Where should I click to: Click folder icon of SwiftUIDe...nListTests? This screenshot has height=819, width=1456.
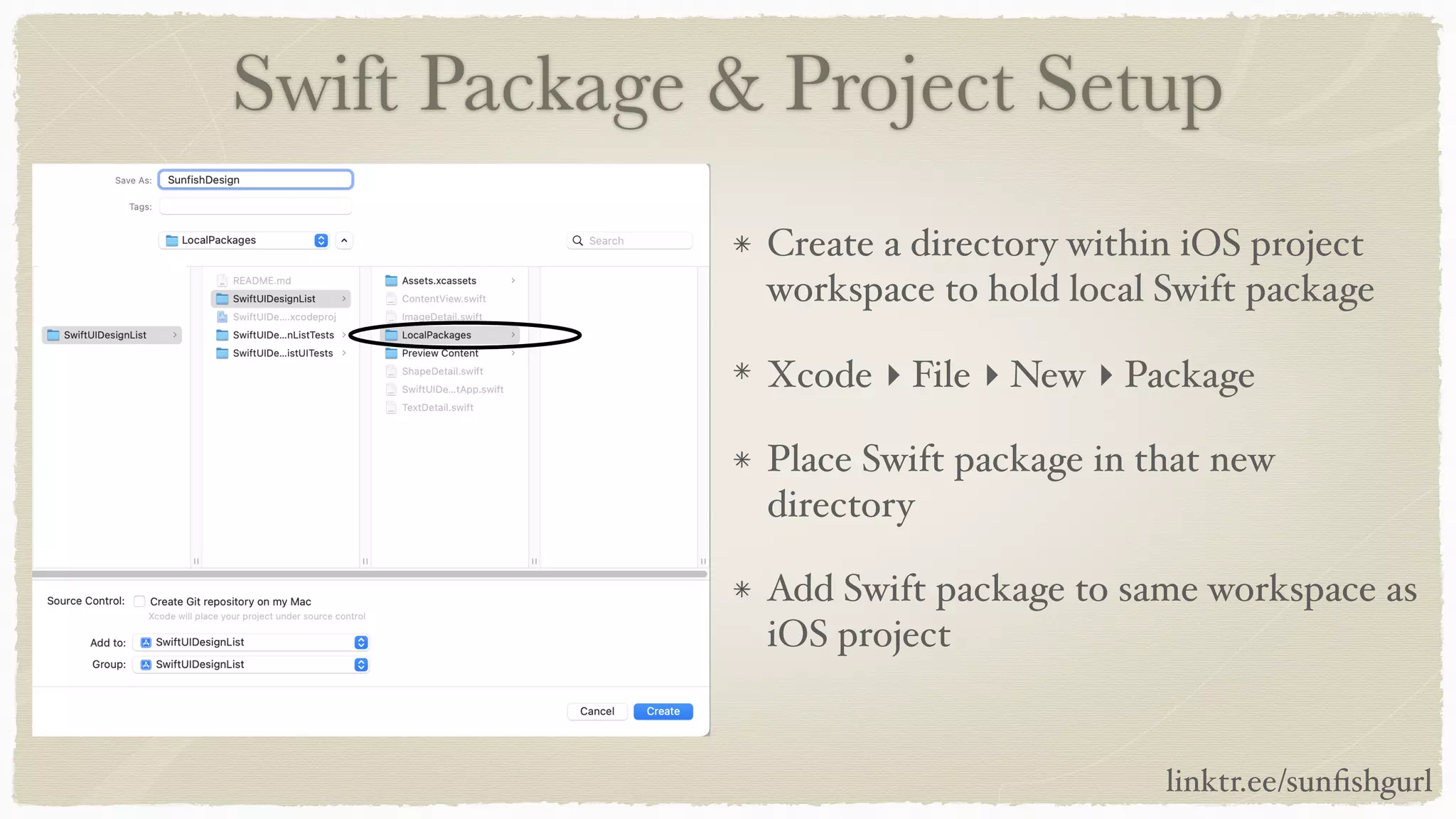(x=222, y=335)
